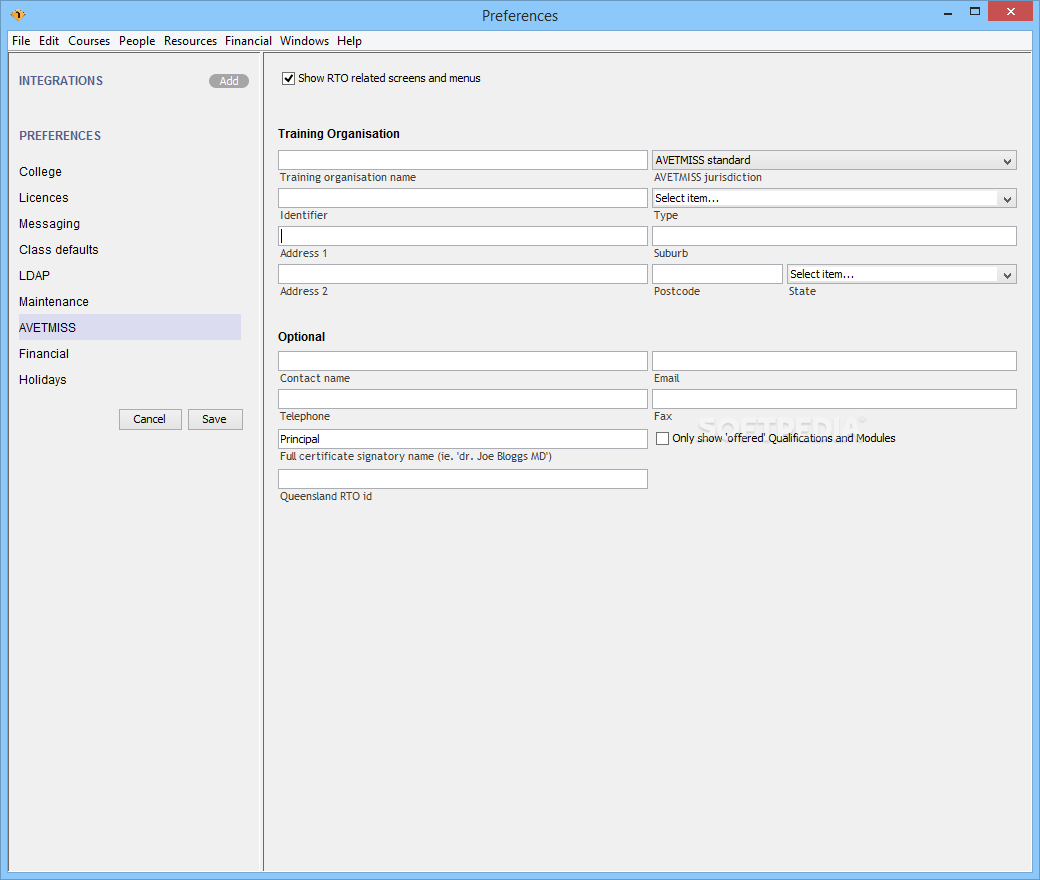The height and width of the screenshot is (880, 1040).
Task: Focus the Fax field
Action: click(x=834, y=399)
